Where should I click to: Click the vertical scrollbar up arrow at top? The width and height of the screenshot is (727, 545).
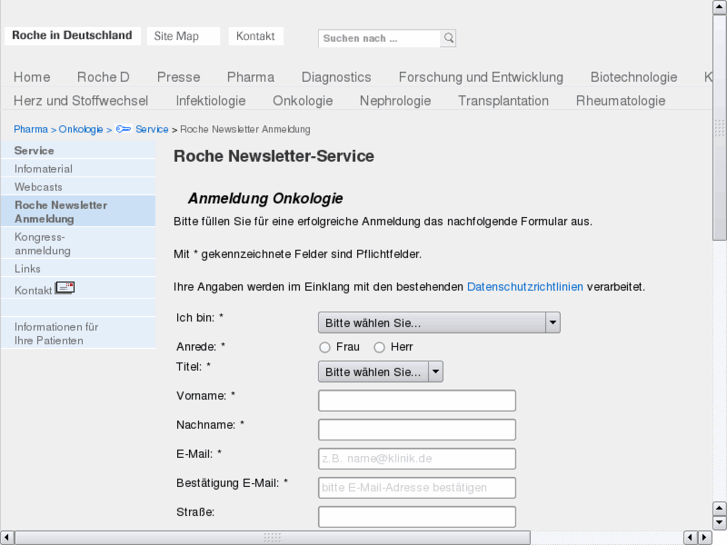tap(719, 7)
